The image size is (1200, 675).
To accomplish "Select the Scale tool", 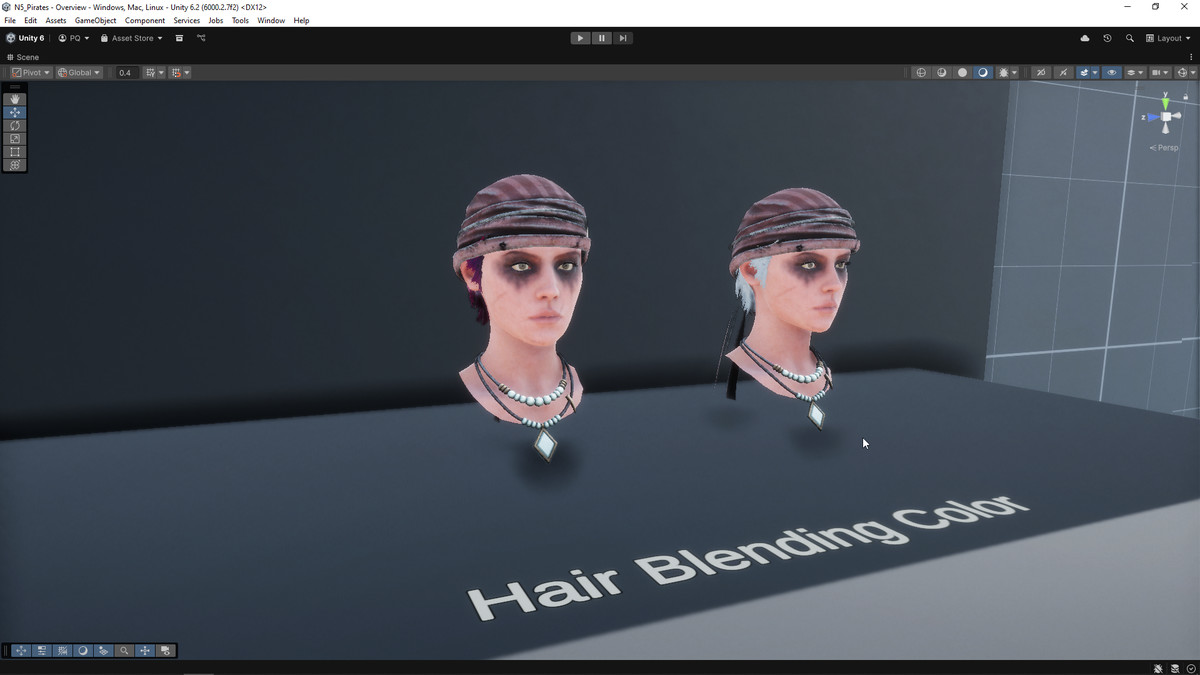I will coord(15,139).
